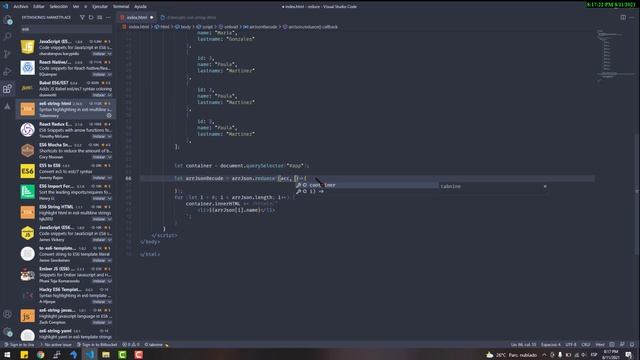This screenshot has height=360, width=640.
Task: Split the editor to the right
Action: coord(623,18)
